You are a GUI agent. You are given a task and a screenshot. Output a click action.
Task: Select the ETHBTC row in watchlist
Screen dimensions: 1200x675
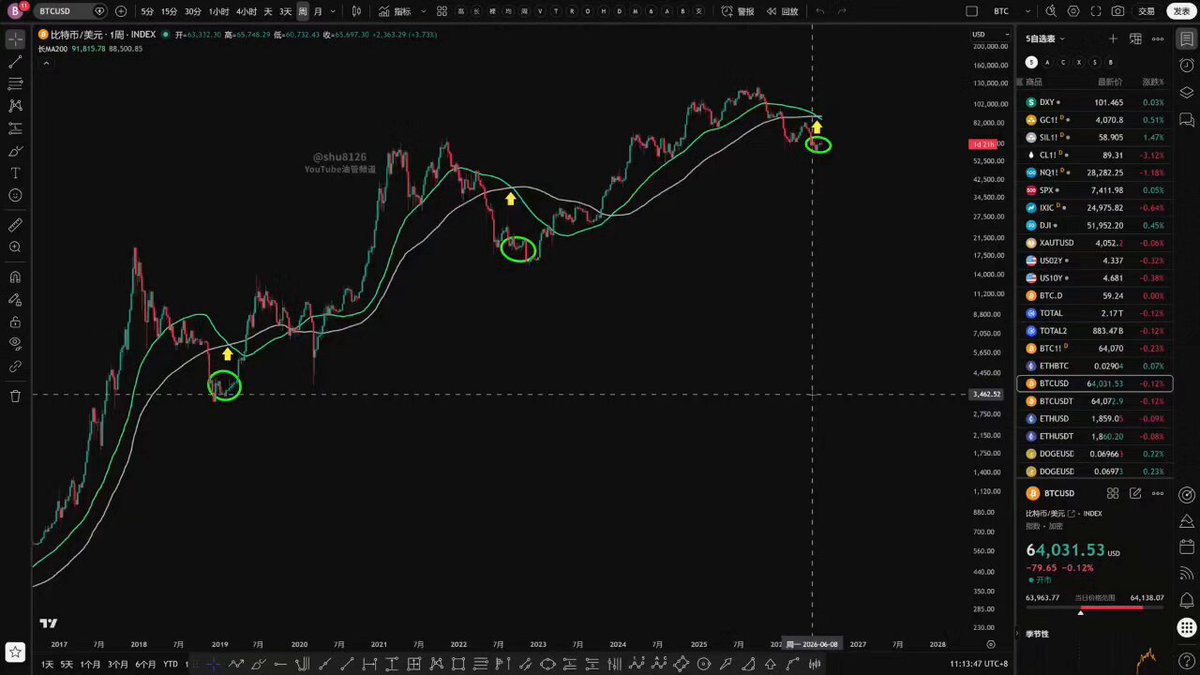coord(1095,366)
